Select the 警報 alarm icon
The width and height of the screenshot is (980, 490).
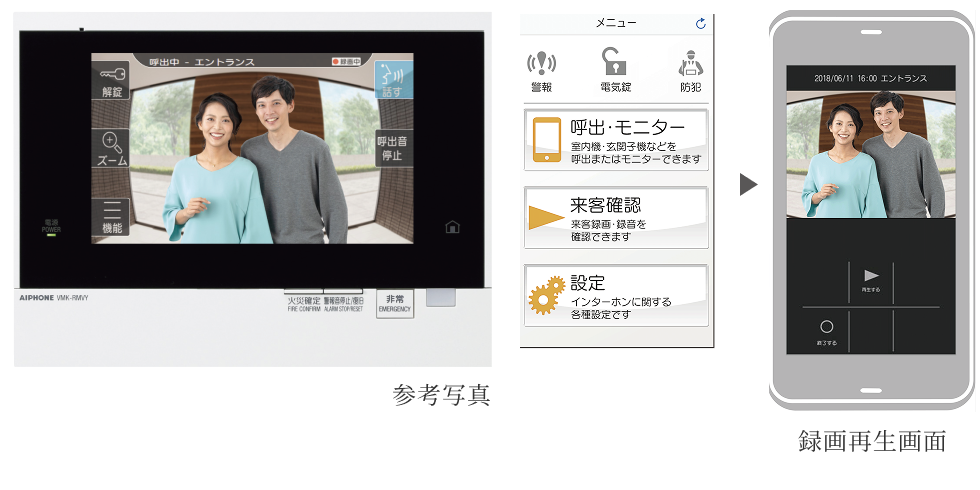pos(541,70)
